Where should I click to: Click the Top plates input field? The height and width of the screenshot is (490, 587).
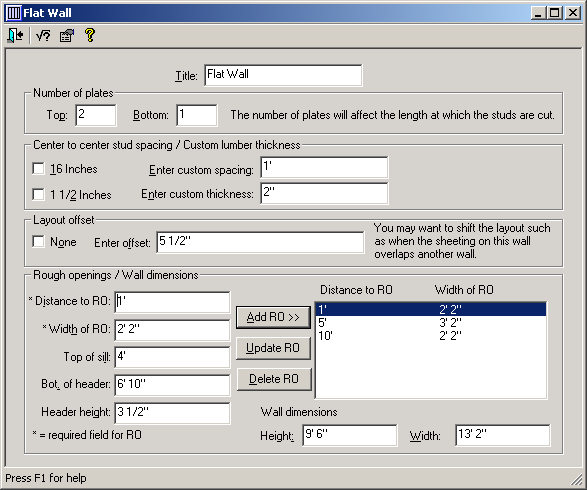tap(96, 115)
